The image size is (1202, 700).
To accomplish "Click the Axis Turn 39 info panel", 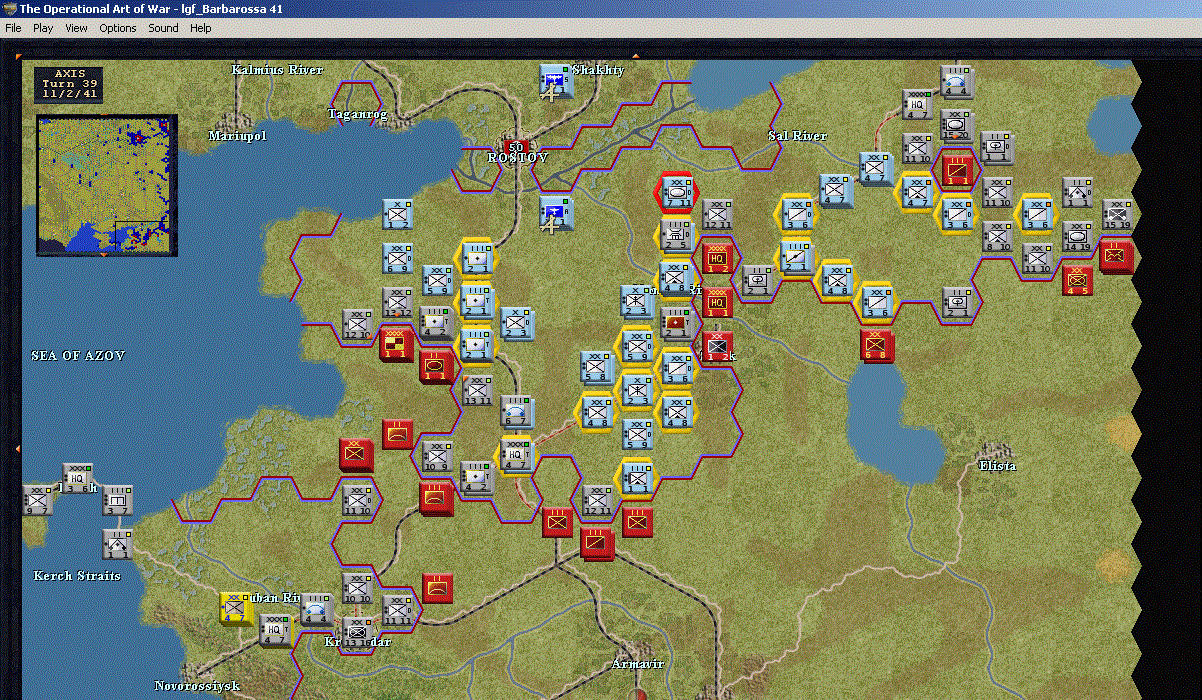I will pyautogui.click(x=69, y=84).
